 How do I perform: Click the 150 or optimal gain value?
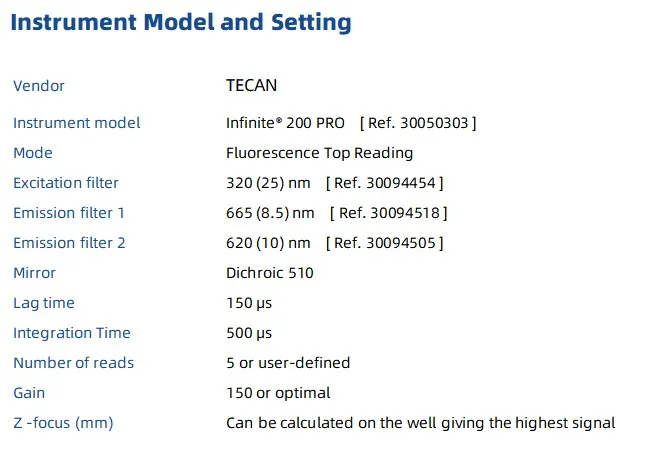[x=278, y=393]
